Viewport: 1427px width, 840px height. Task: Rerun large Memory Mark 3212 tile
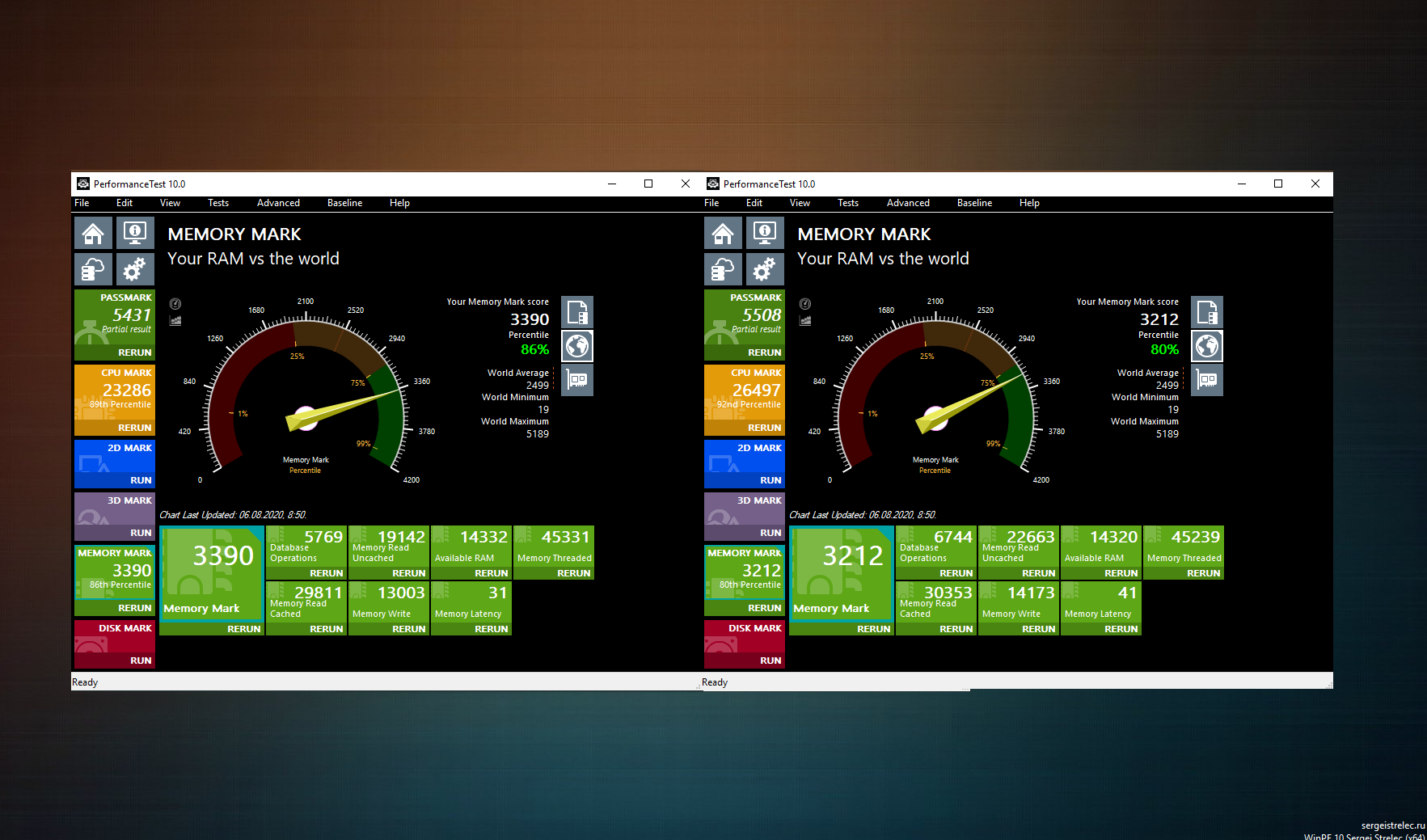click(x=874, y=629)
